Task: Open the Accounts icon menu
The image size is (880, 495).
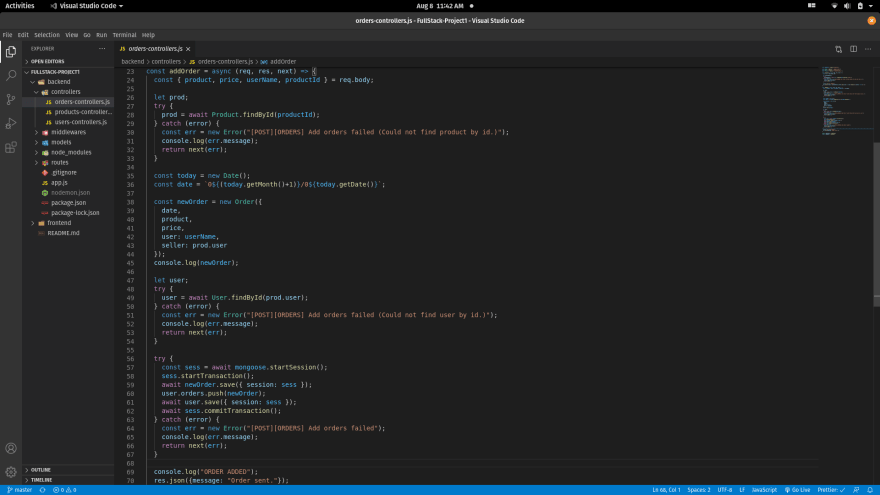Action: pyautogui.click(x=11, y=448)
